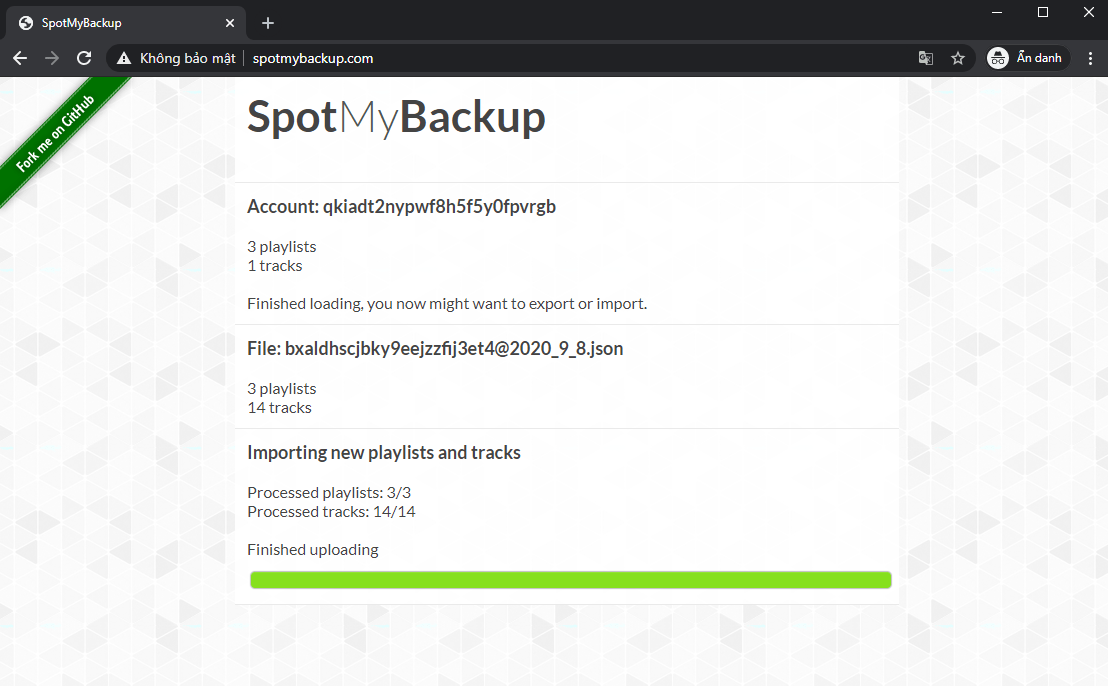The image size is (1108, 686).
Task: Click the '14 tracks' file count
Action: (279, 408)
